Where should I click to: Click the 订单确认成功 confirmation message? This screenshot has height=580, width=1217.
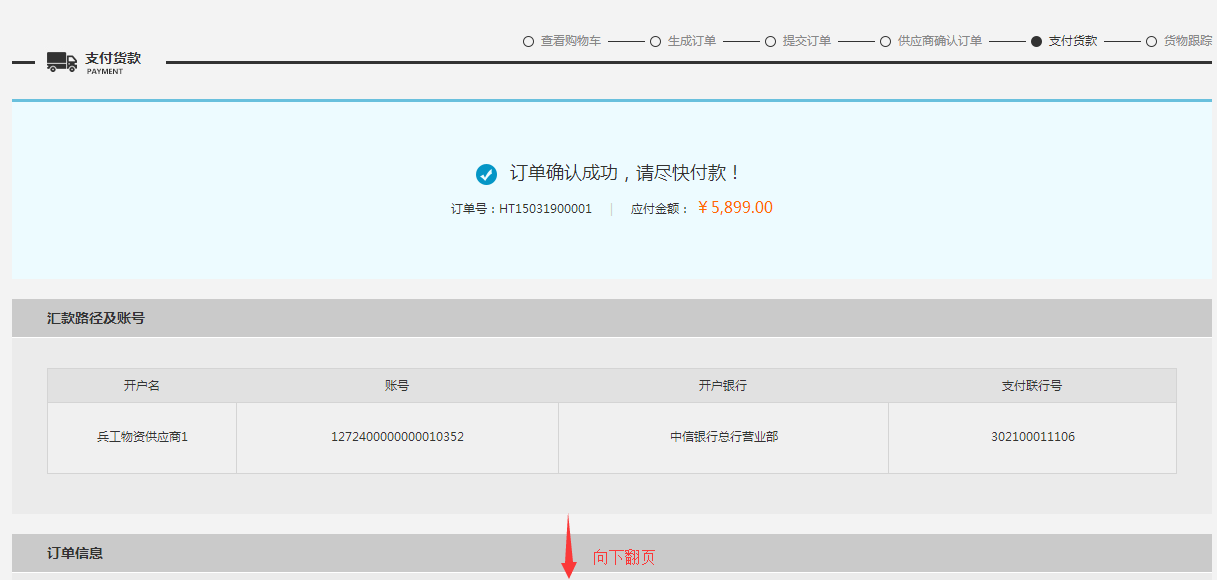tap(626, 173)
